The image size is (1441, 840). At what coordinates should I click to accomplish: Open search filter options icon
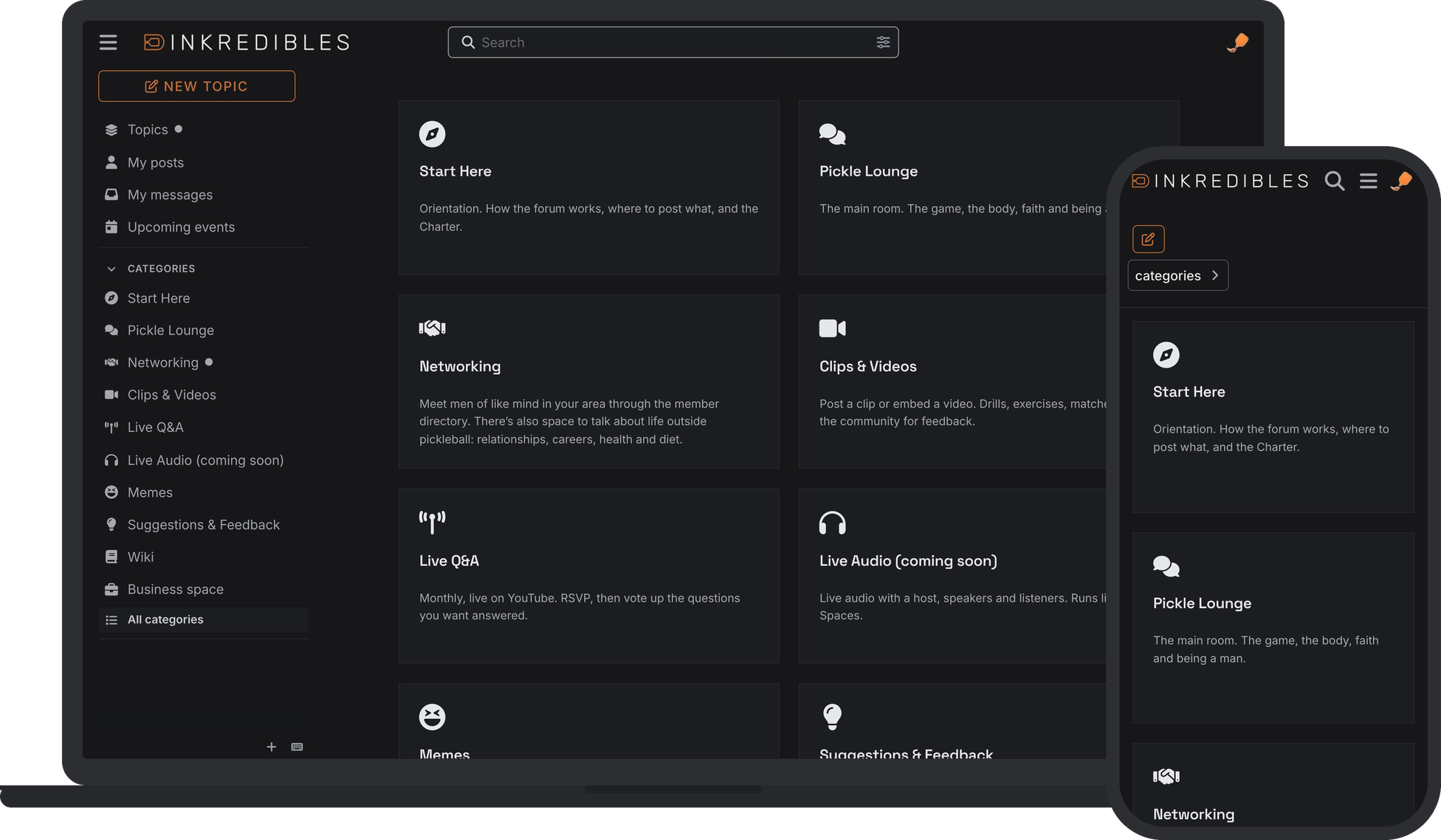(x=883, y=42)
